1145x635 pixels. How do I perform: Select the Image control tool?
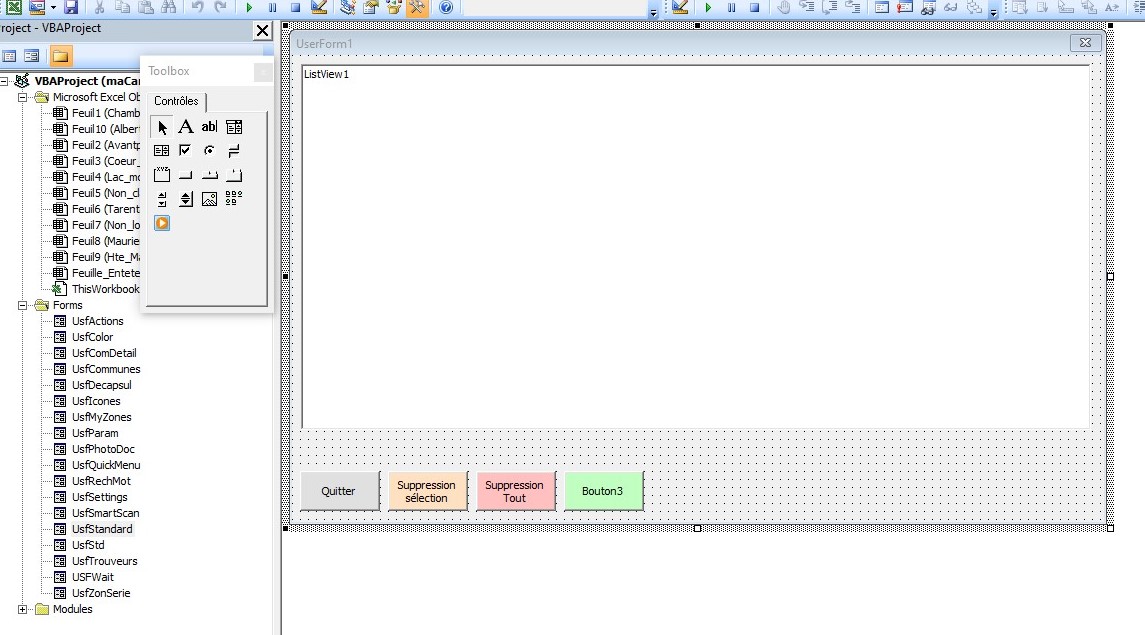[209, 199]
